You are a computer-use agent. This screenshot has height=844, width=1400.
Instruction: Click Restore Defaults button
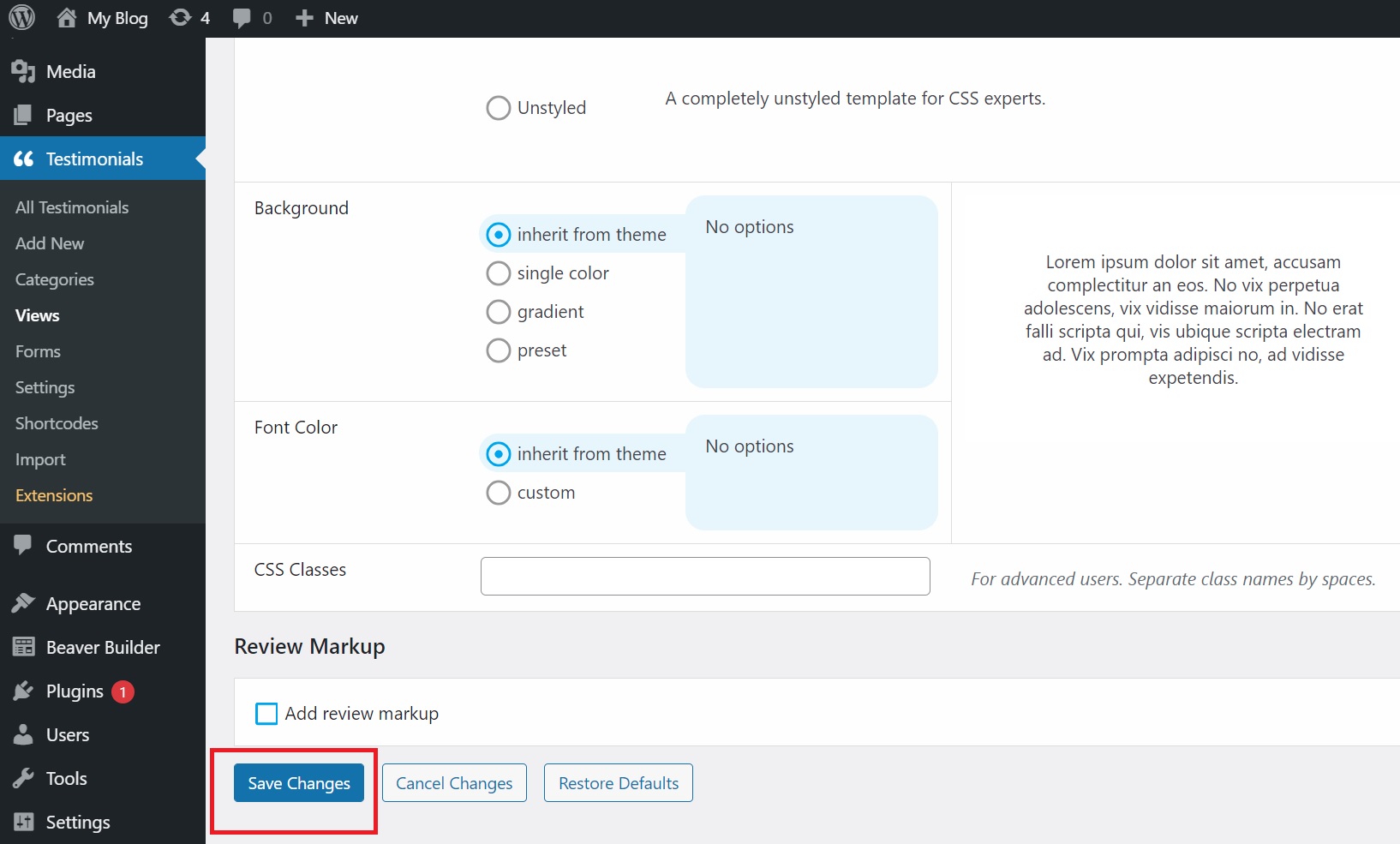click(x=619, y=783)
